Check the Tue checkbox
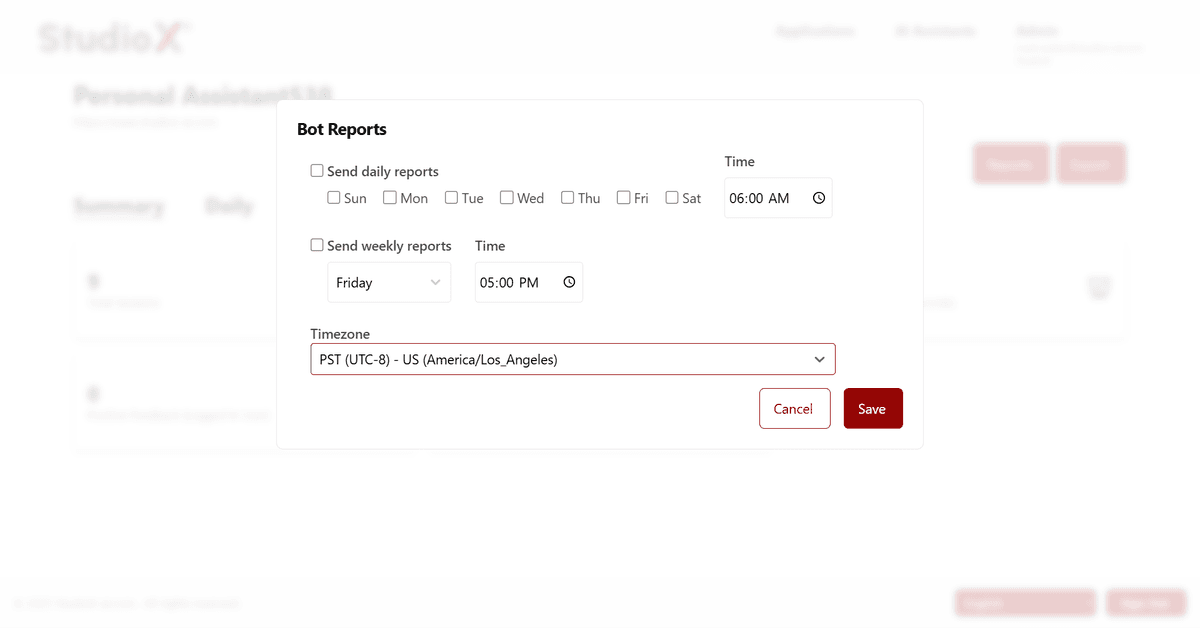The width and height of the screenshot is (1200, 630). tap(450, 198)
